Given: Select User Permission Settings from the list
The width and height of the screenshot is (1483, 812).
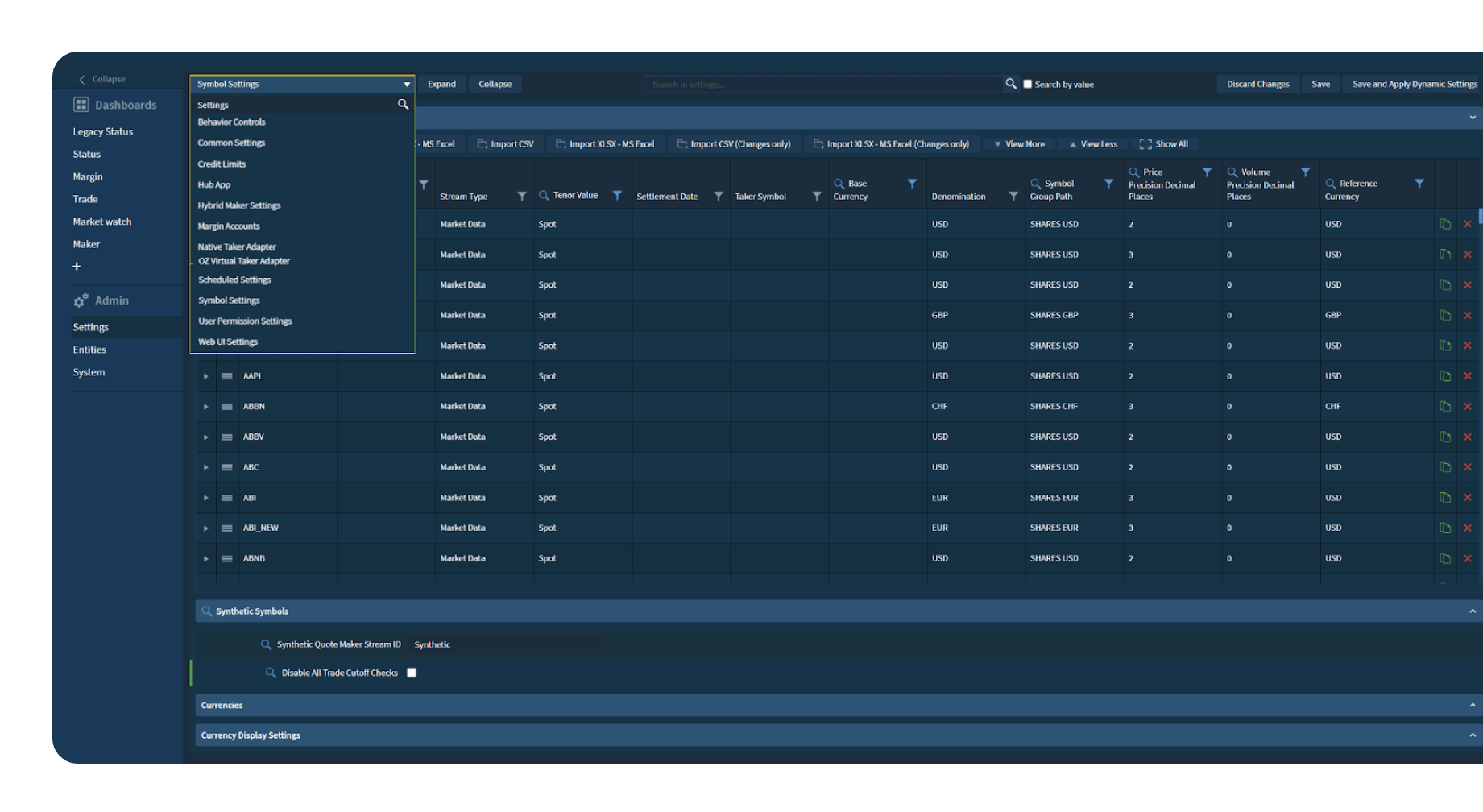Looking at the screenshot, I should pyautogui.click(x=245, y=321).
